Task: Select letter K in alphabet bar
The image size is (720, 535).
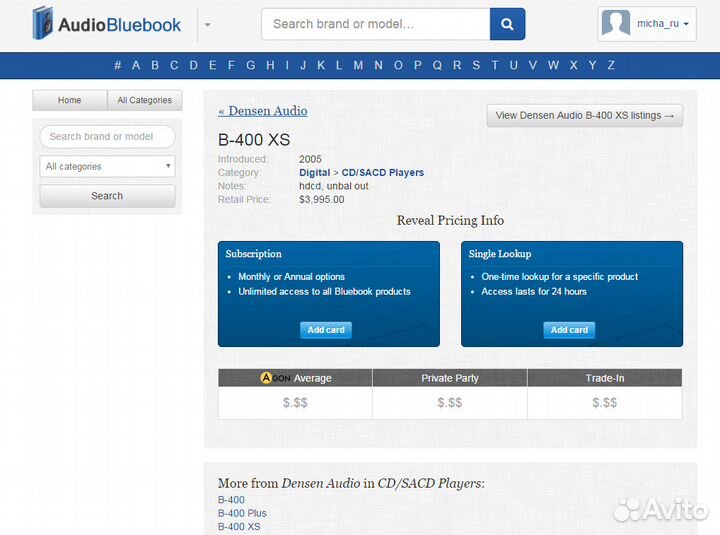Action: (x=321, y=65)
